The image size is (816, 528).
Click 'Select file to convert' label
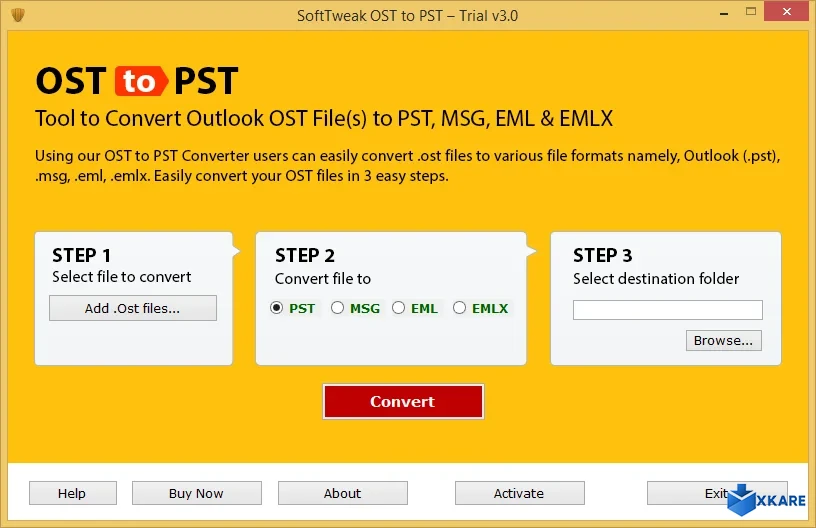pos(122,277)
